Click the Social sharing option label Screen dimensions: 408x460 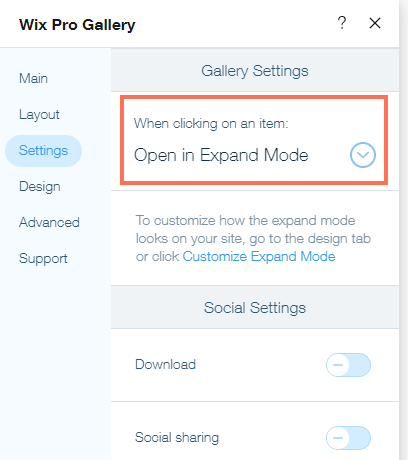click(x=177, y=438)
